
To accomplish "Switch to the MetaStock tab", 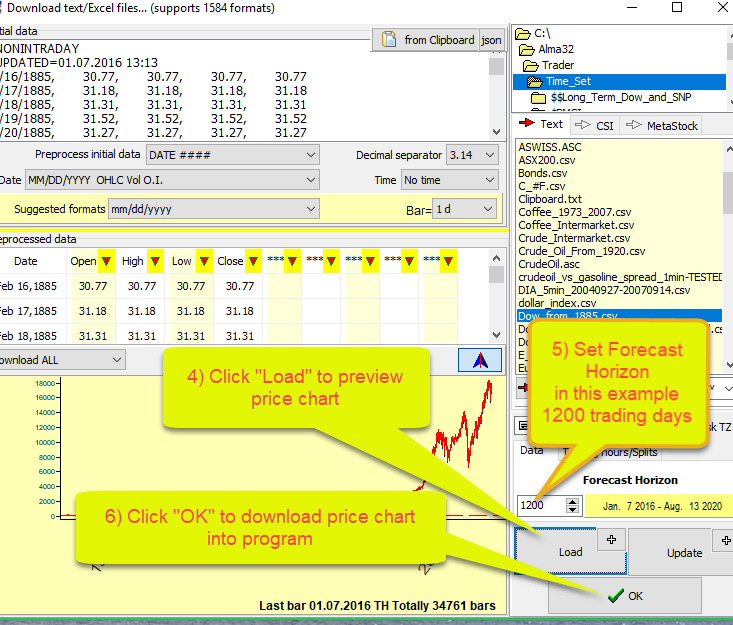I will click(x=663, y=125).
